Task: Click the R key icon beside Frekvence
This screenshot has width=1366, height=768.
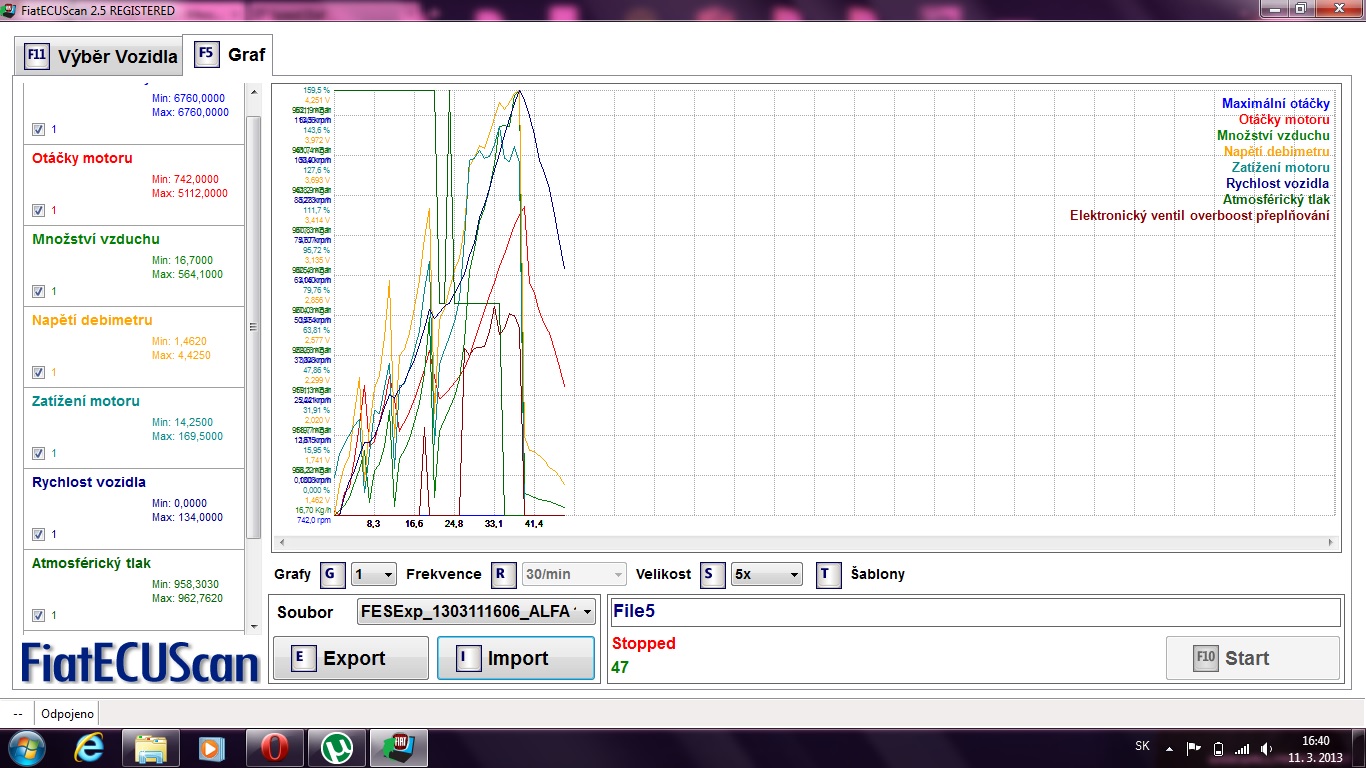Action: [502, 575]
